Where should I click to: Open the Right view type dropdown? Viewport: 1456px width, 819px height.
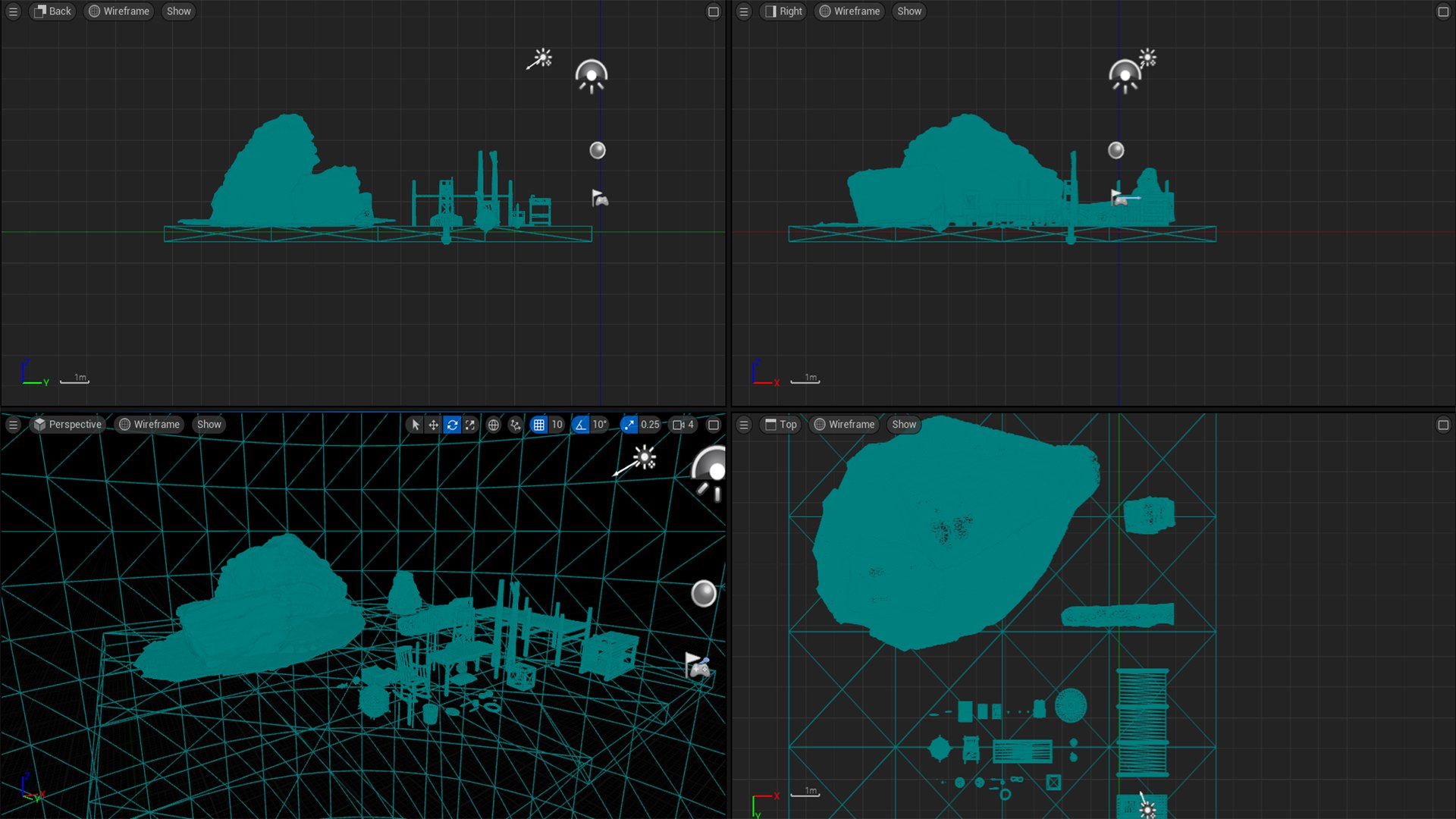tap(783, 11)
